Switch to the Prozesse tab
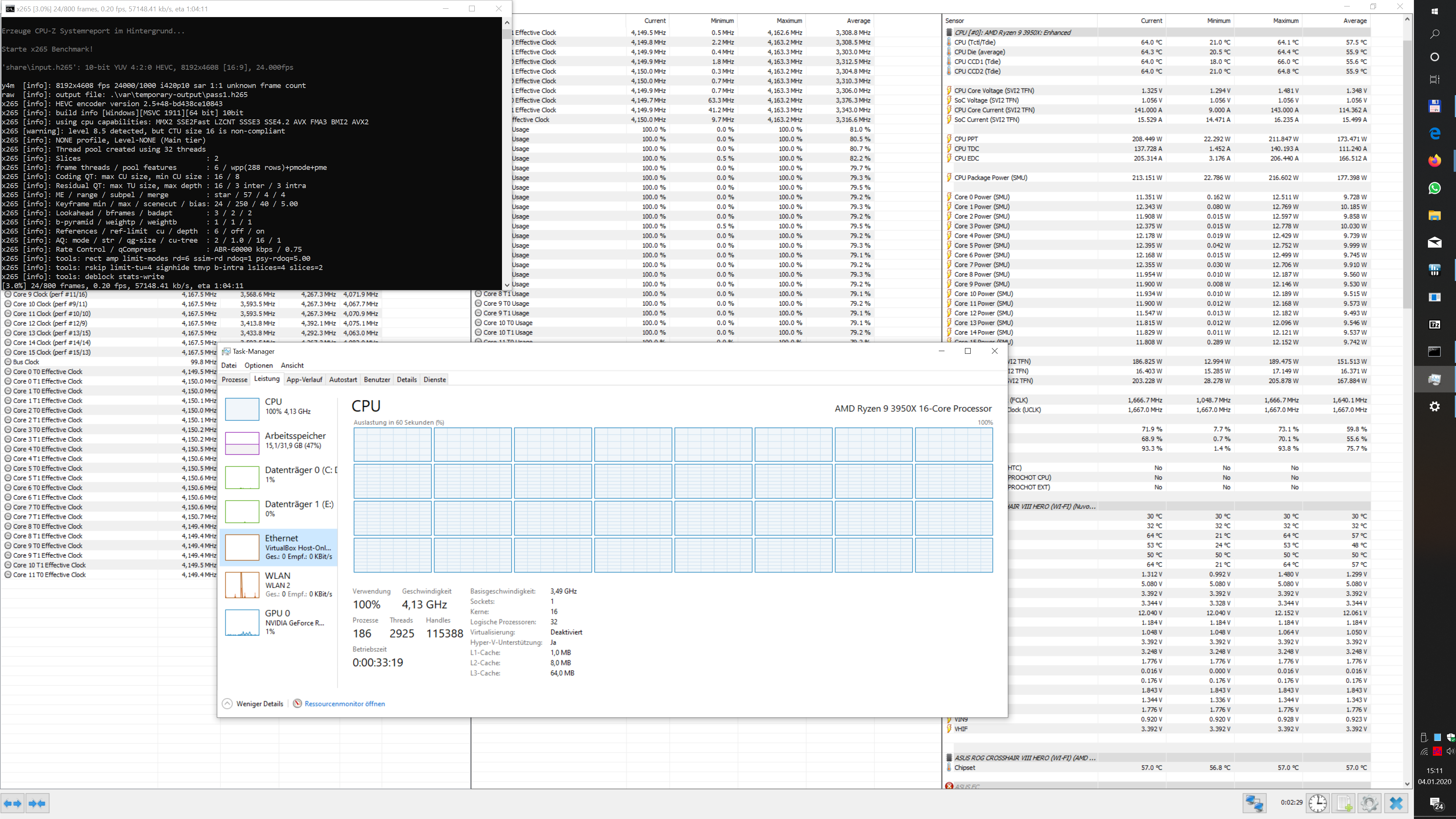 coord(235,379)
